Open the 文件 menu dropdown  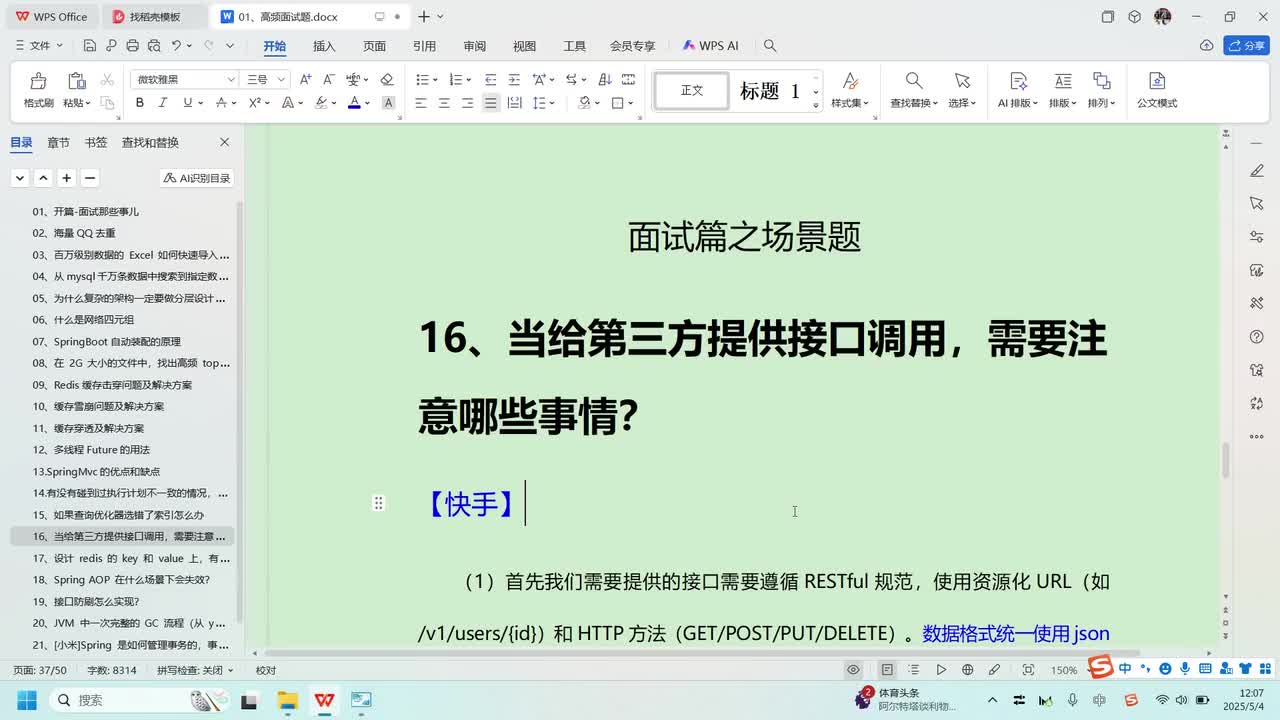41,46
